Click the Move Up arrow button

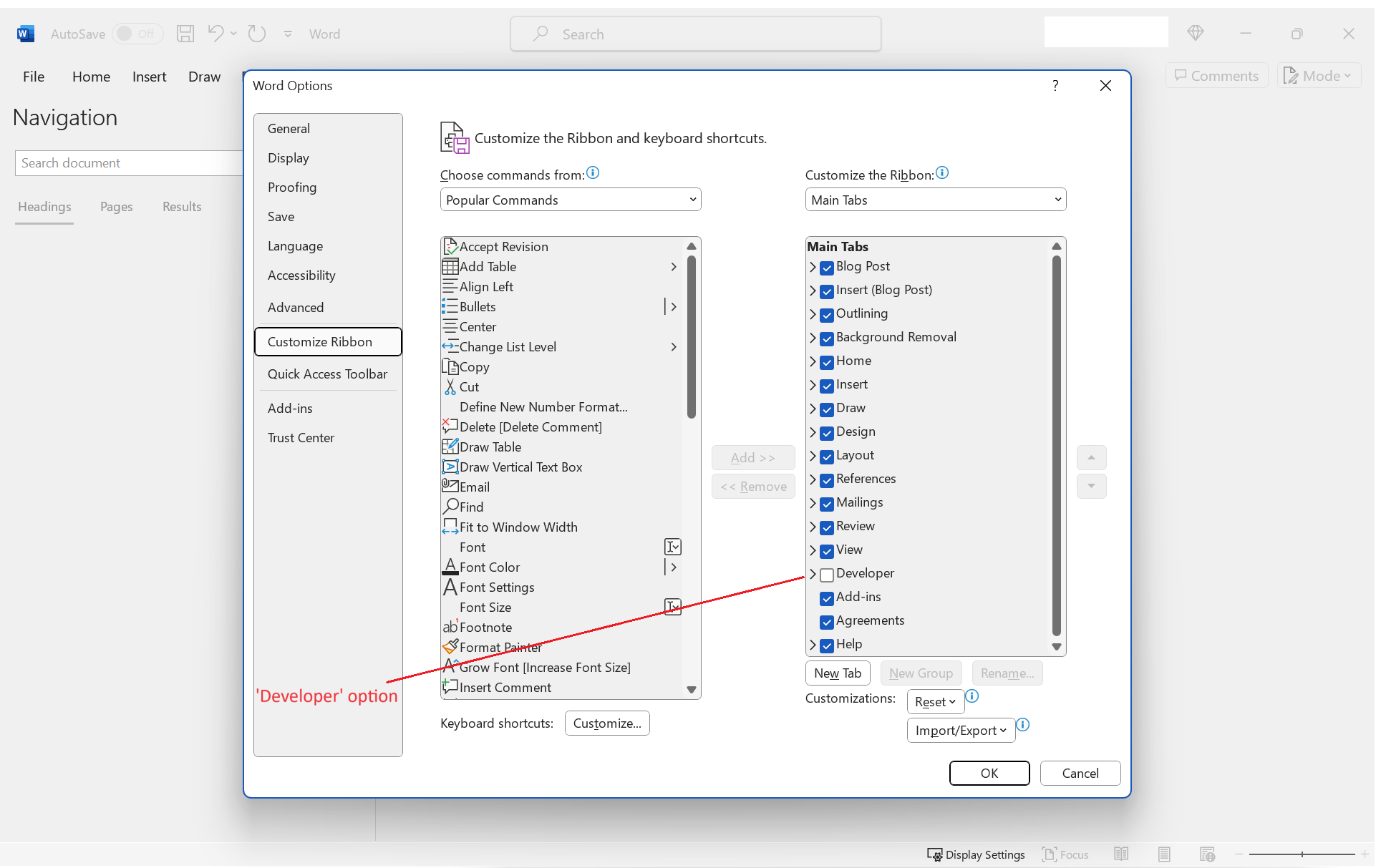(1091, 457)
